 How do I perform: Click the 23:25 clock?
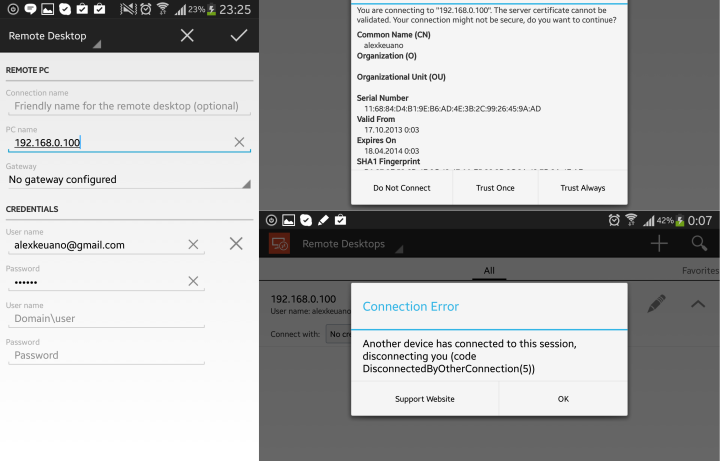tap(235, 9)
